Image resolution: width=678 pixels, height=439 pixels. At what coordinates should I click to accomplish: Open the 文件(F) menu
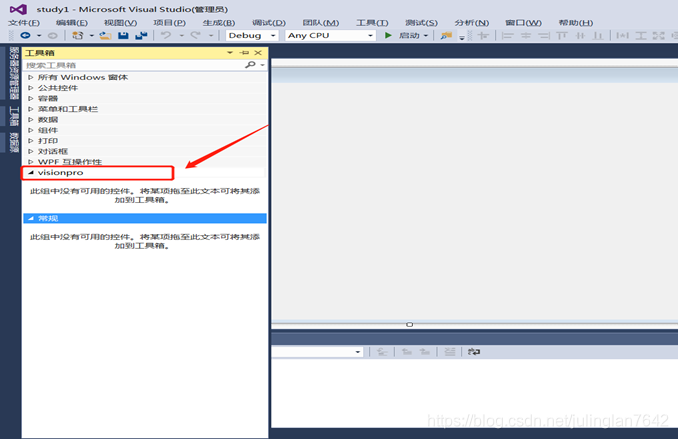click(24, 22)
